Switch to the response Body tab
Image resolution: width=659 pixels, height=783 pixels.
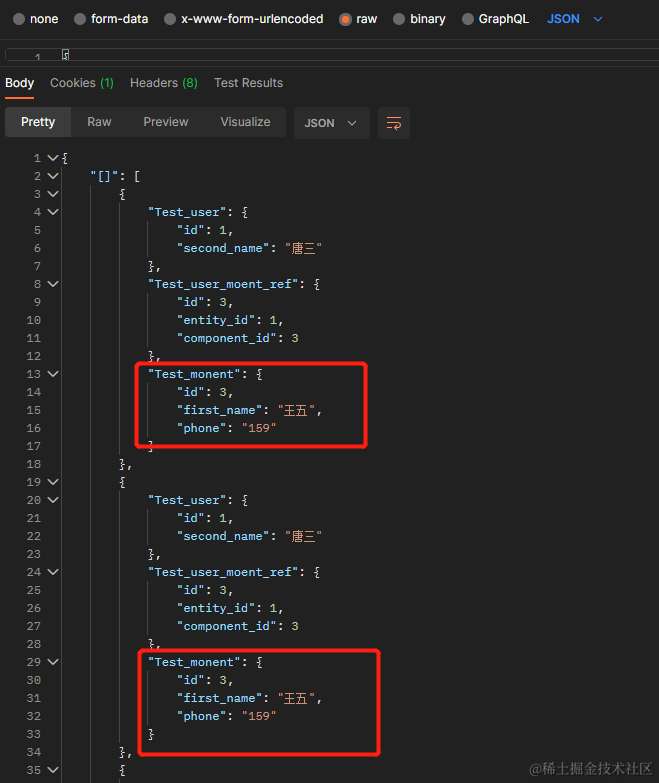point(19,83)
